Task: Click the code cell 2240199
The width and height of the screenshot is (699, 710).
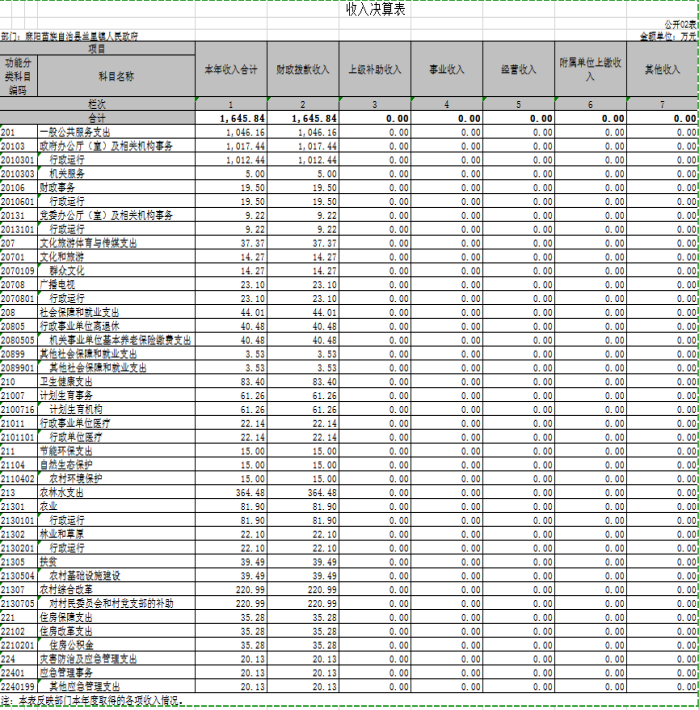Action: pos(18,687)
